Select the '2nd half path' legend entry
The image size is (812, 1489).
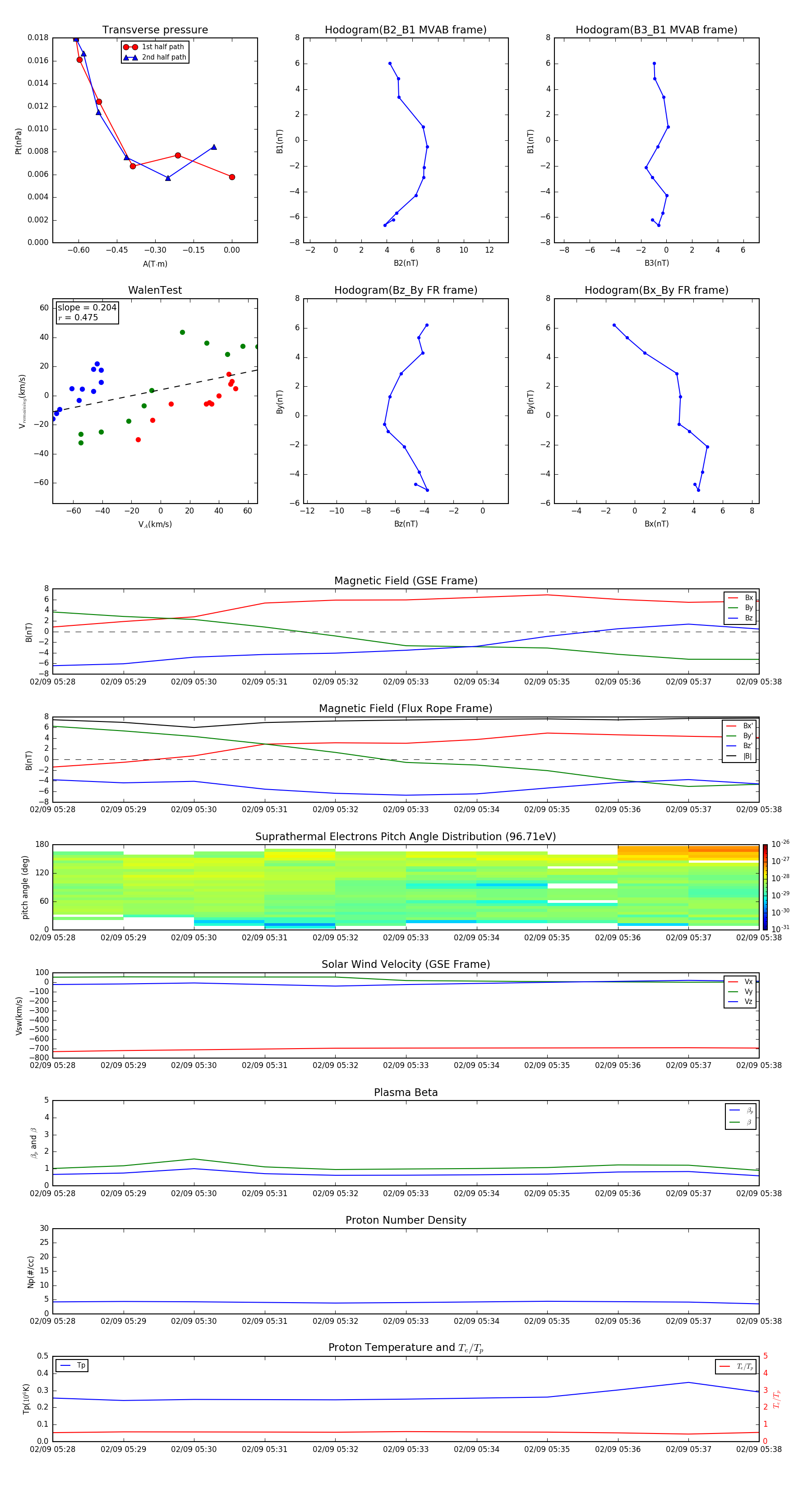155,57
